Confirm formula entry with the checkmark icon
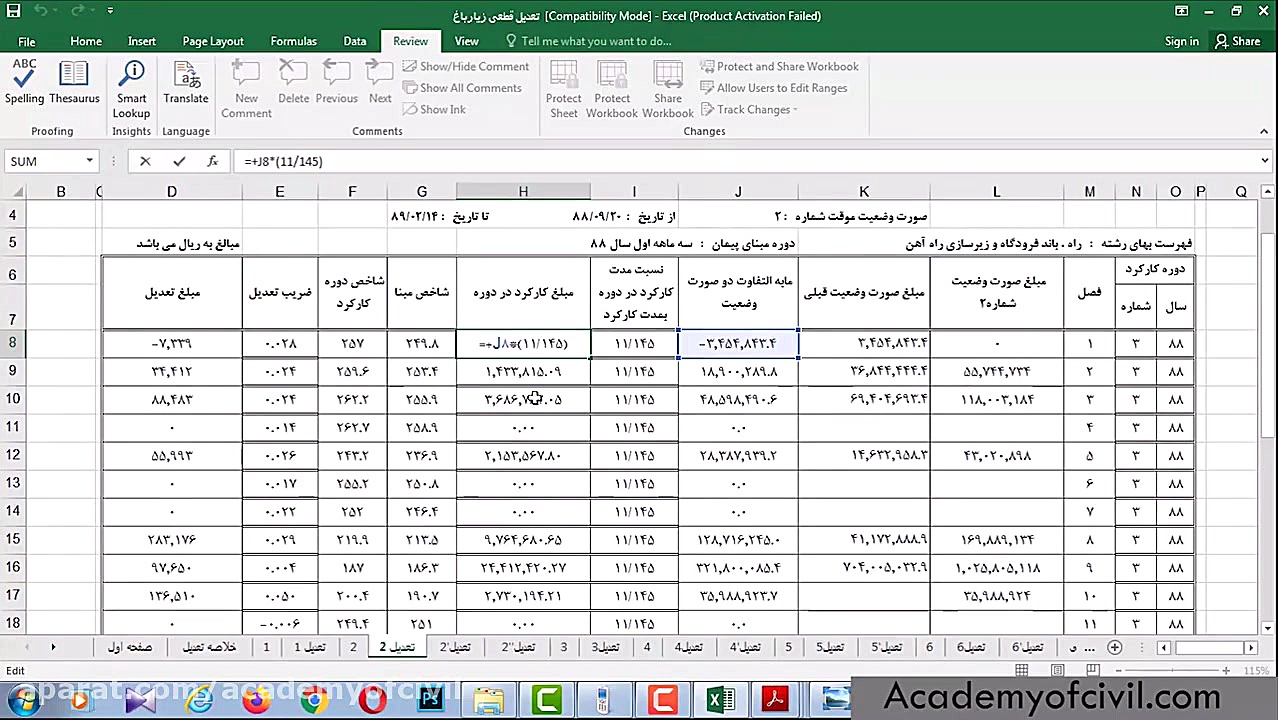This screenshot has height=720, width=1278. 178,161
